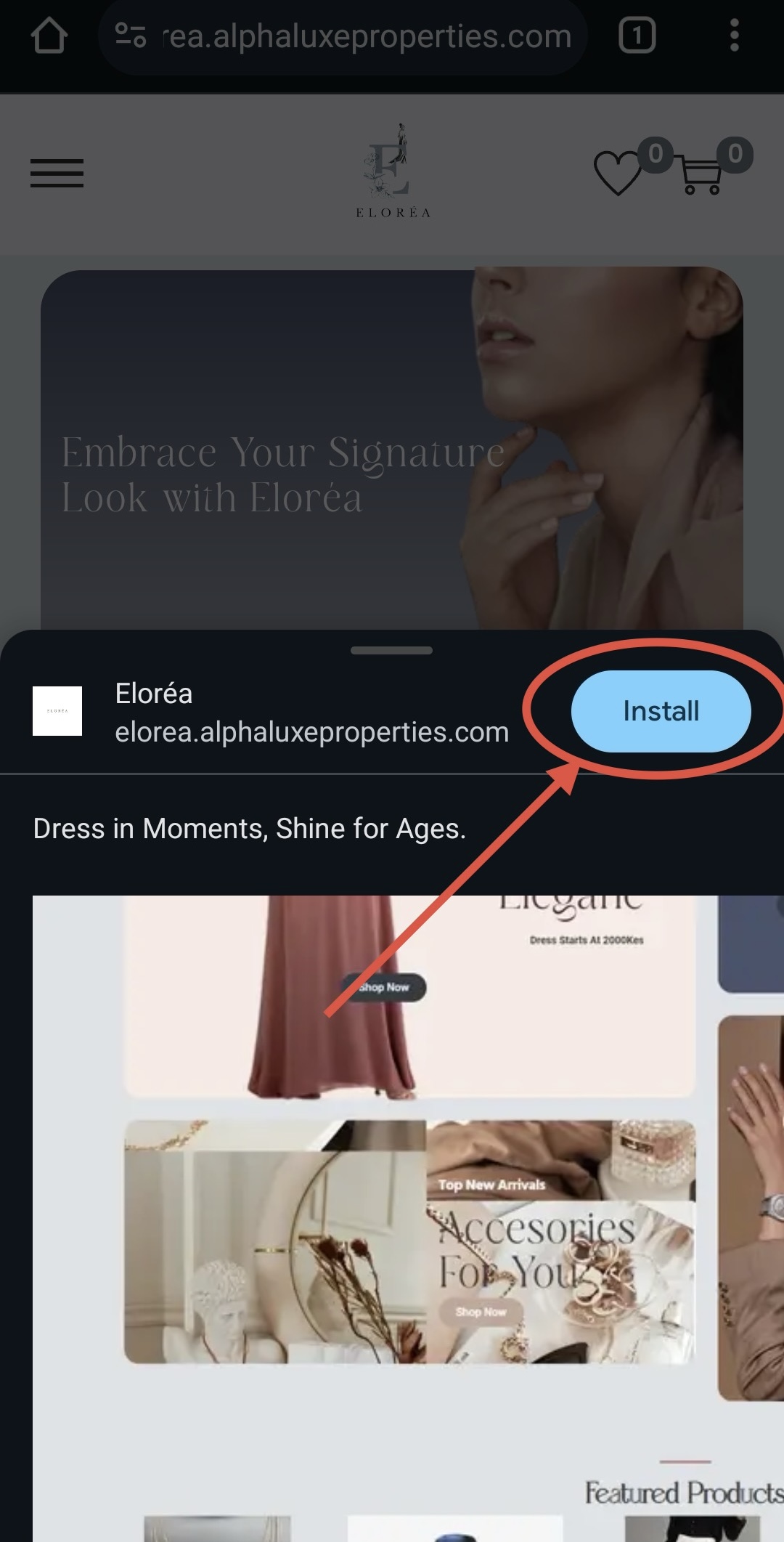Viewport: 784px width, 1542px height.
Task: Open the wishlist heart icon
Action: tap(618, 173)
